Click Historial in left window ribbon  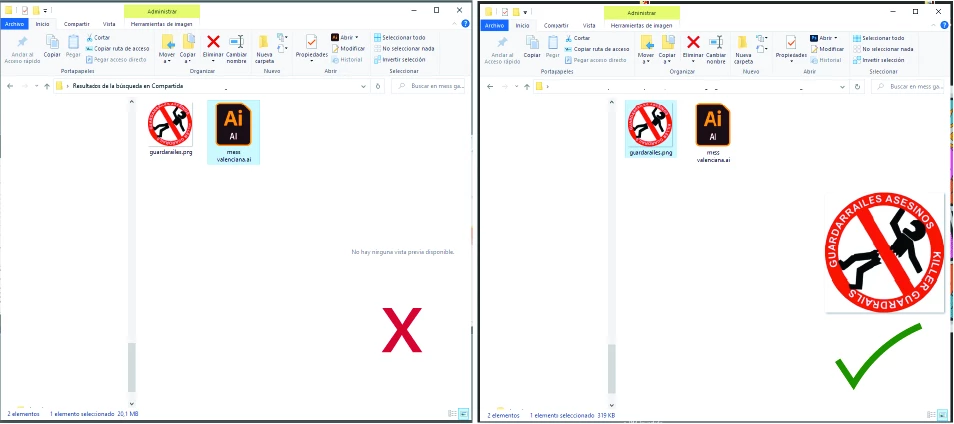(x=347, y=60)
